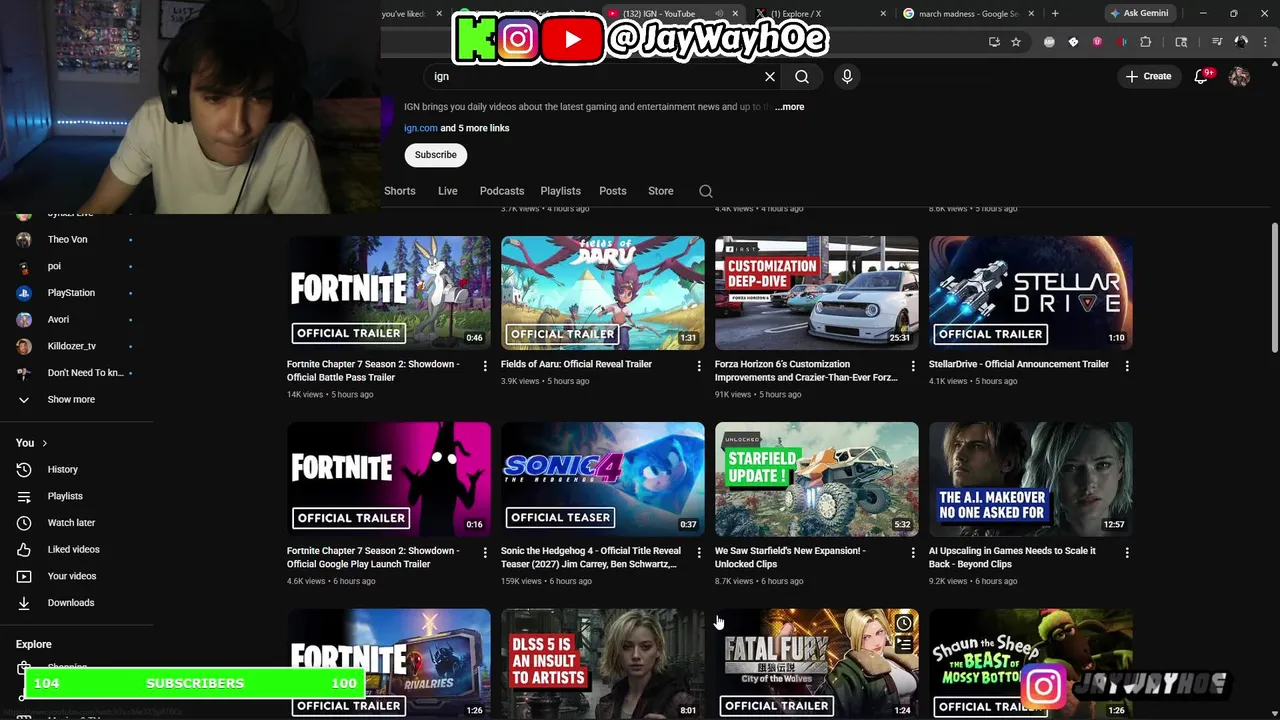Click the search magnifier button
1280x720 pixels.
point(802,76)
